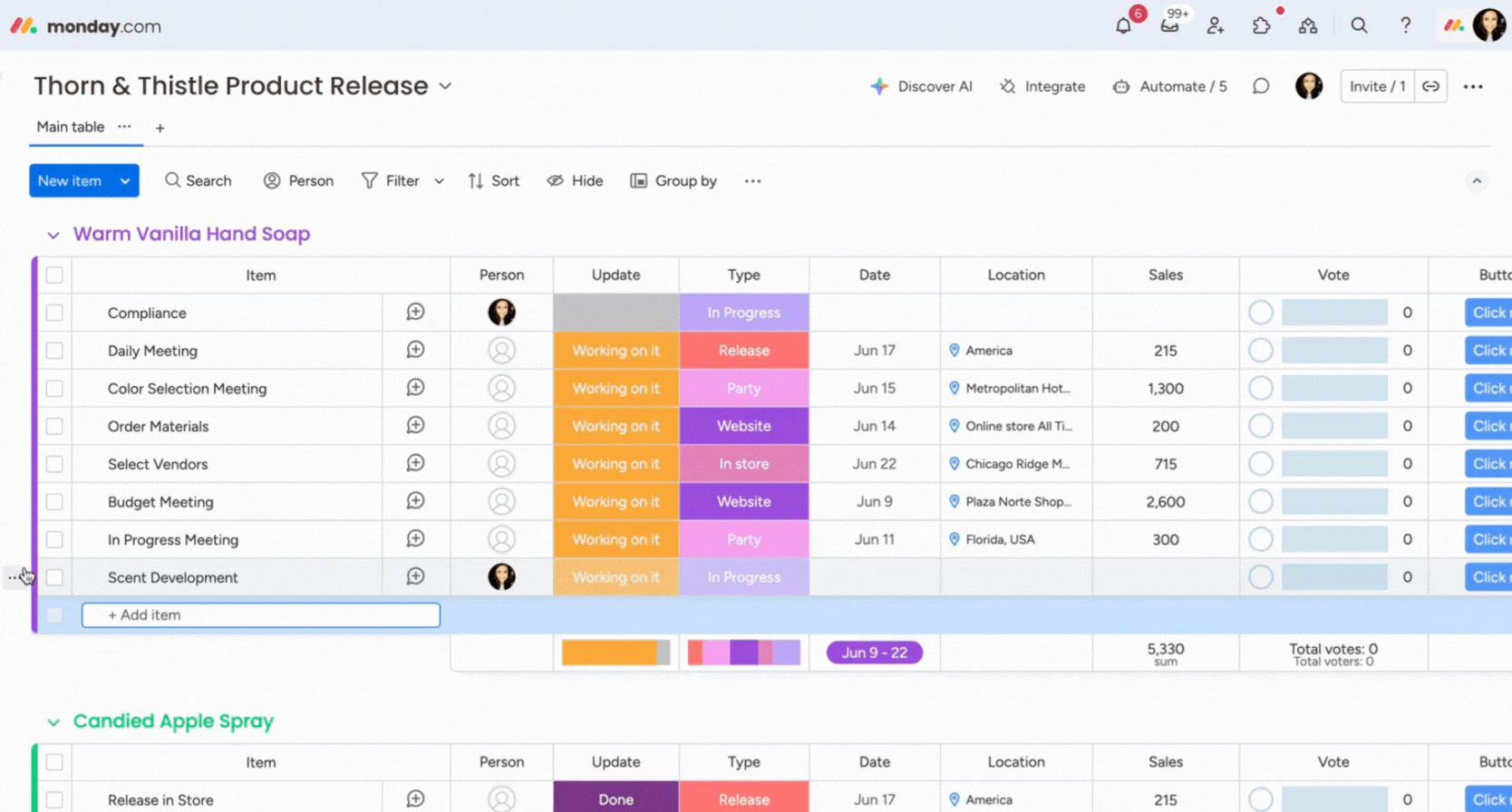Filter by Person
This screenshot has width=1512, height=812.
(298, 181)
